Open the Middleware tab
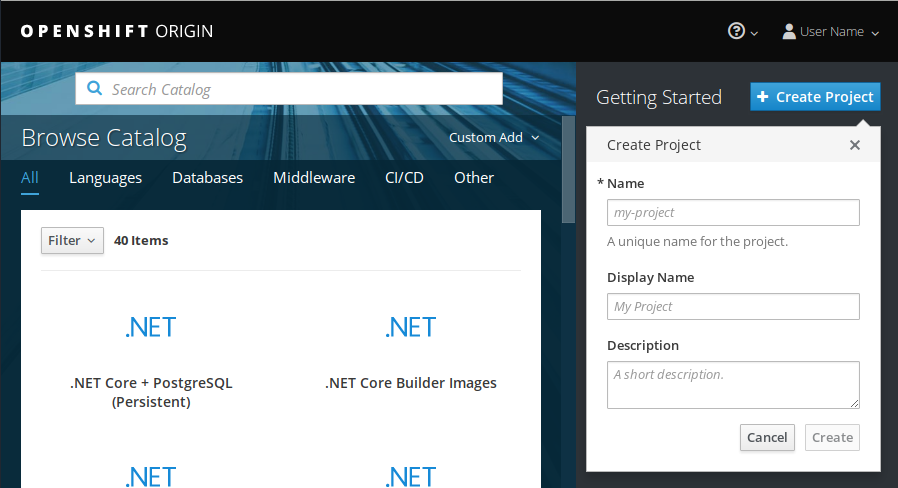Viewport: 898px width, 488px height. (x=314, y=178)
